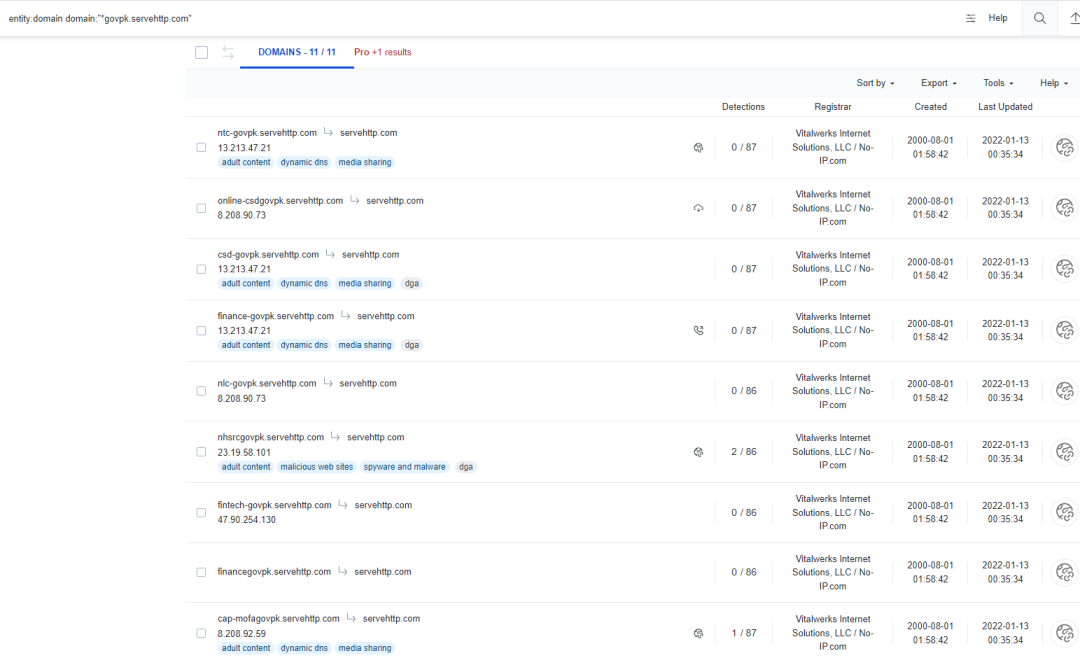
Task: Click cloud download icon in online-csdgovpk row
Action: (x=698, y=208)
